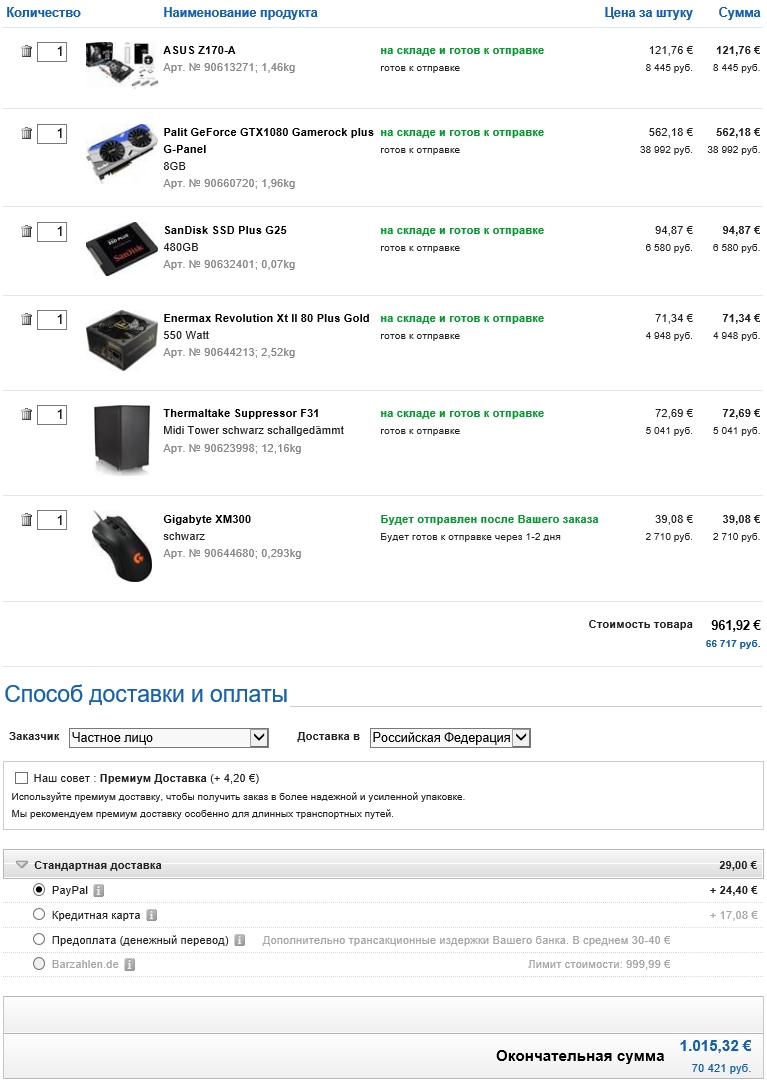Open the Заказчик dropdown
The image size is (767, 1080).
(x=169, y=738)
